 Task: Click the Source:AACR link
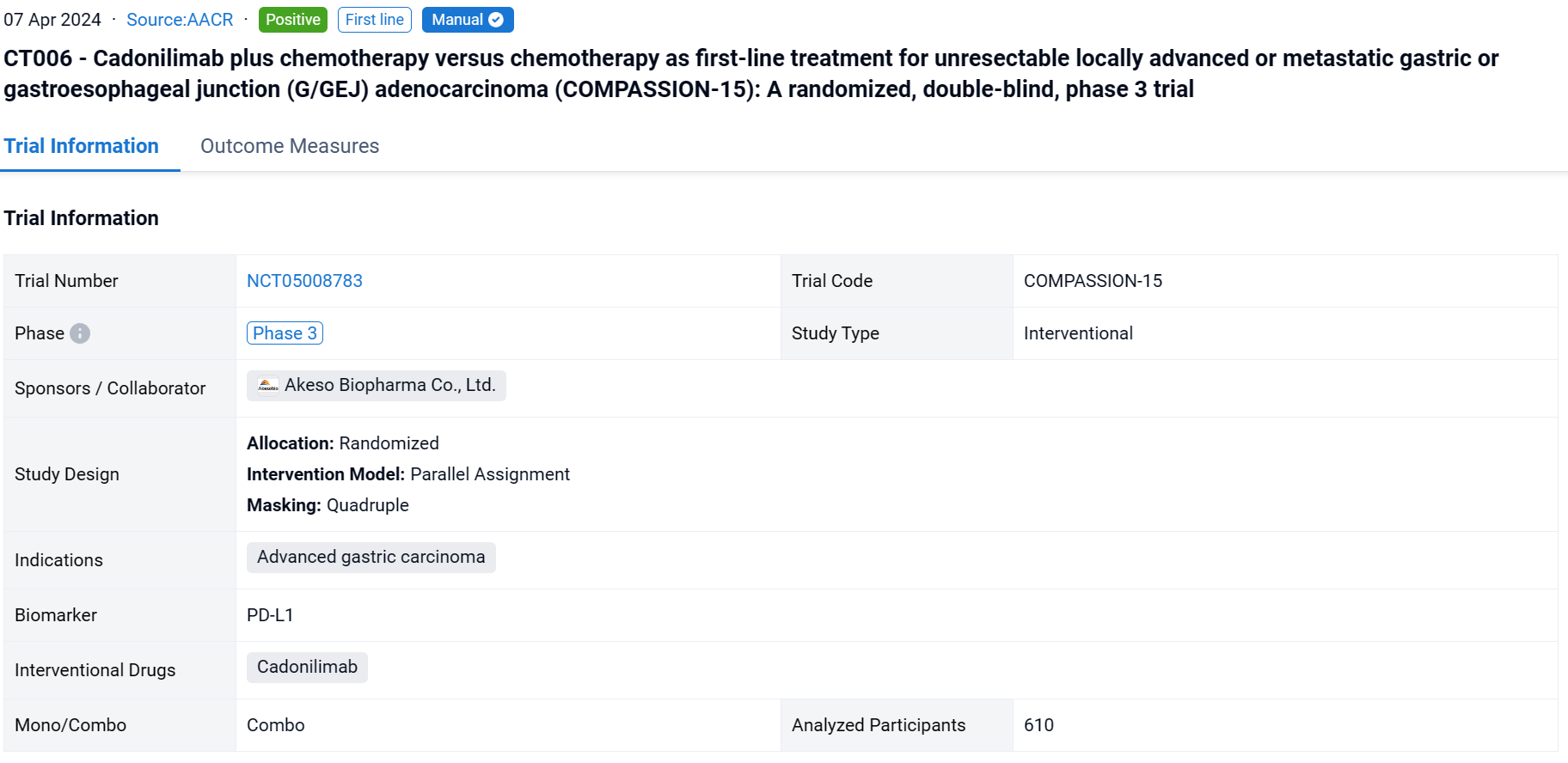[x=180, y=20]
